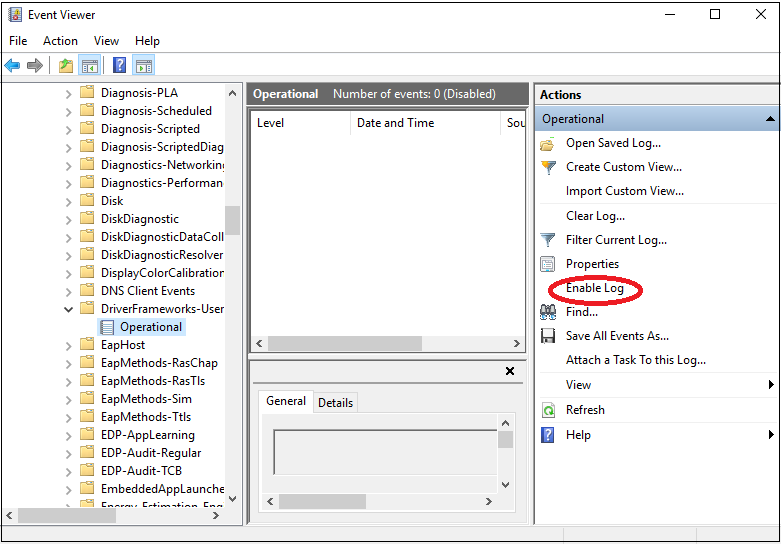
Task: Toggle Show/Hide Action Pane toolbar icon
Action: [x=144, y=66]
